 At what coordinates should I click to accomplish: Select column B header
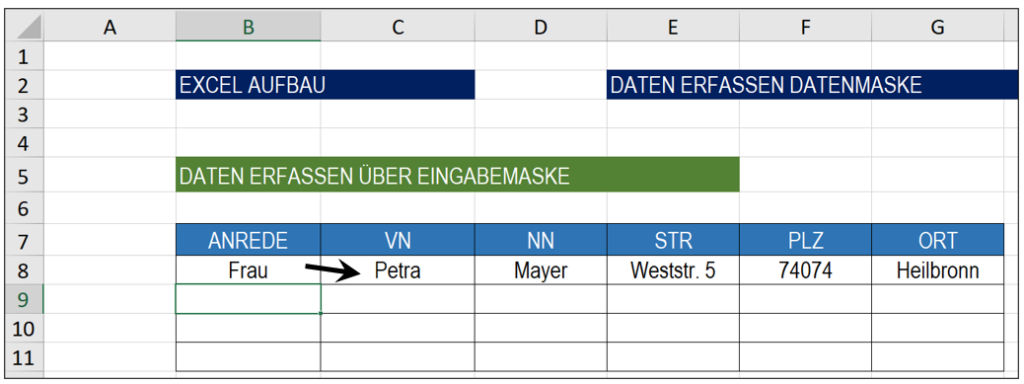point(248,27)
